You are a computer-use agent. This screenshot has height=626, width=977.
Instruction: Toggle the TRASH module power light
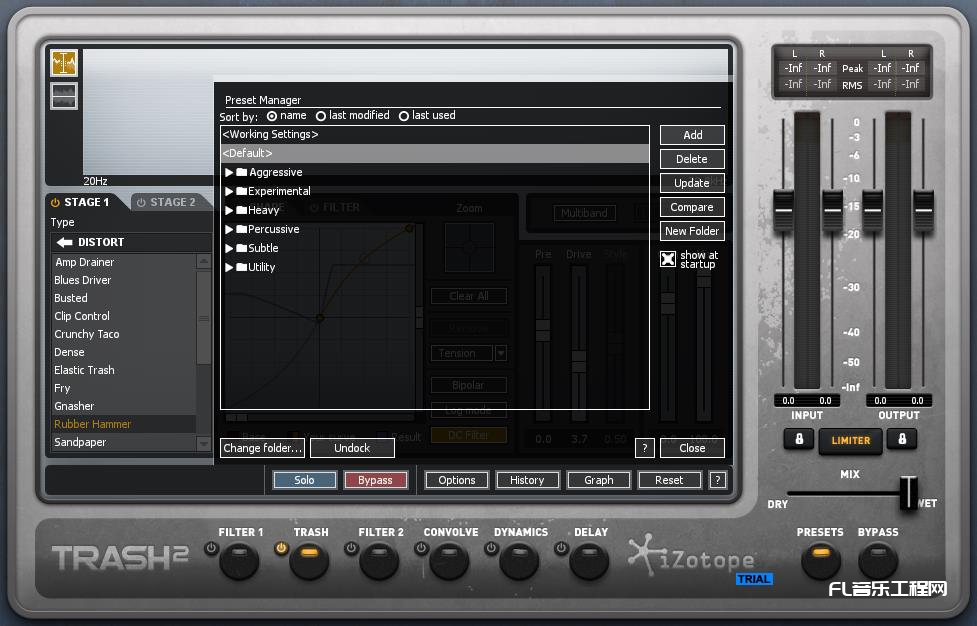point(281,547)
